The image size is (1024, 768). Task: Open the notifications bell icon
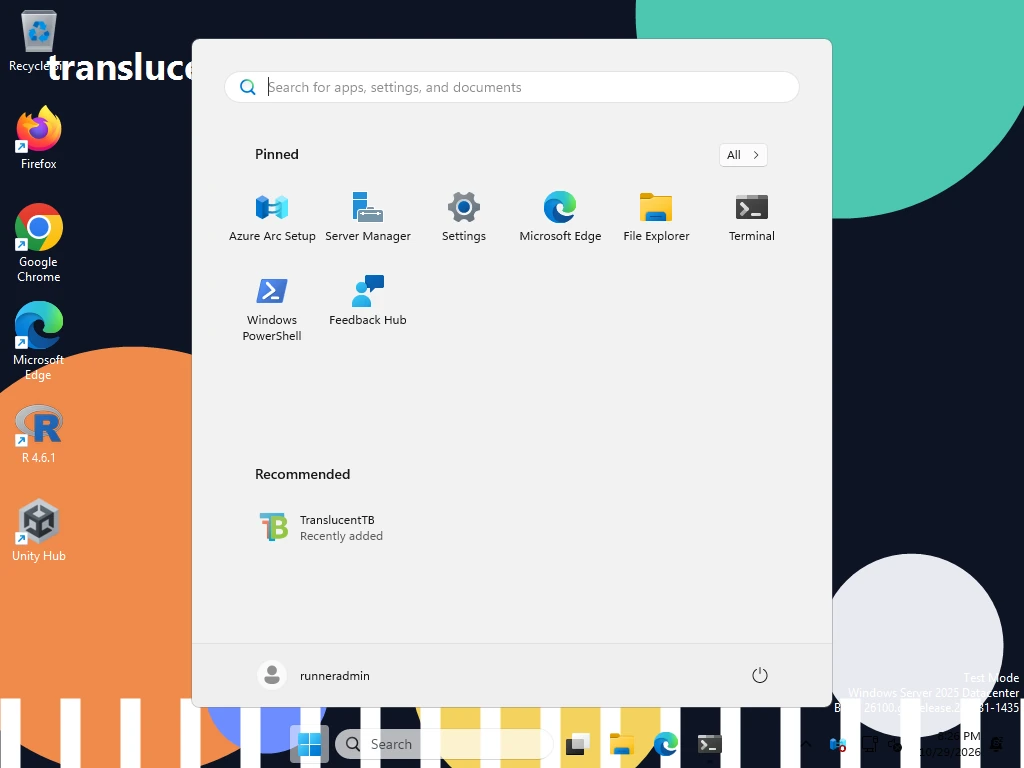pyautogui.click(x=997, y=744)
